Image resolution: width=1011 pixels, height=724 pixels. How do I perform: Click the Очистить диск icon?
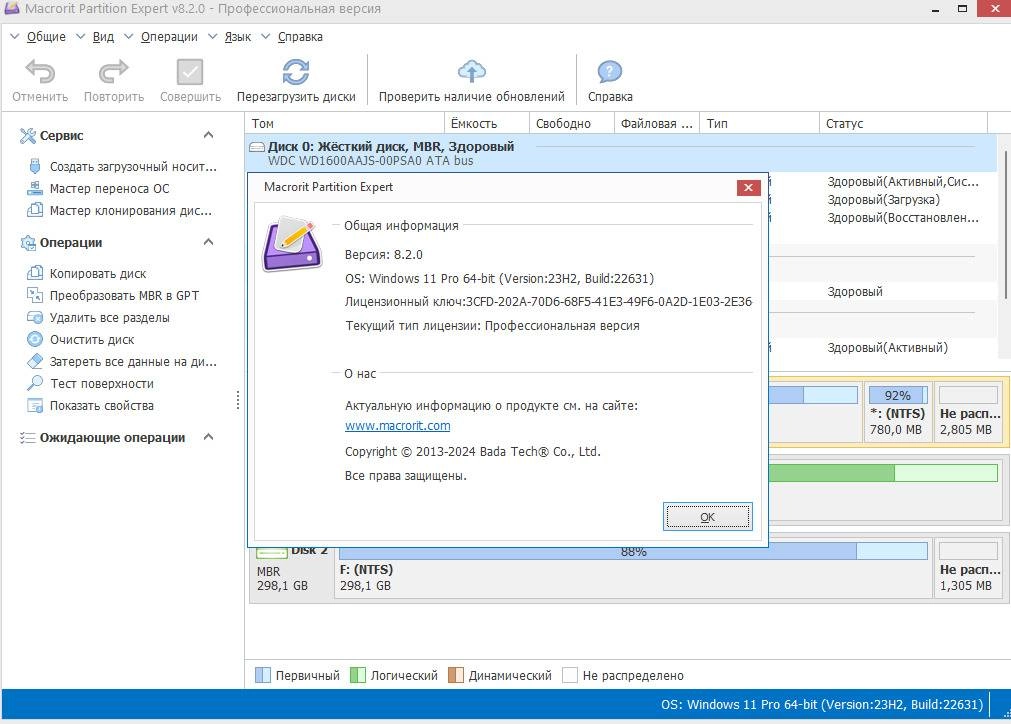35,339
